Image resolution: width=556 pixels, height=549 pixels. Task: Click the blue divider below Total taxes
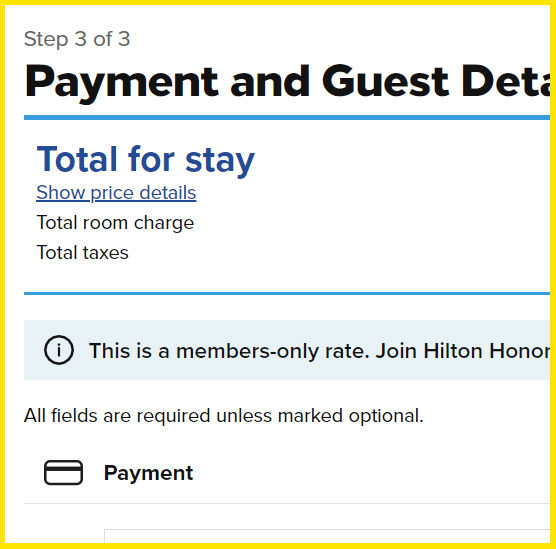pyautogui.click(x=287, y=293)
